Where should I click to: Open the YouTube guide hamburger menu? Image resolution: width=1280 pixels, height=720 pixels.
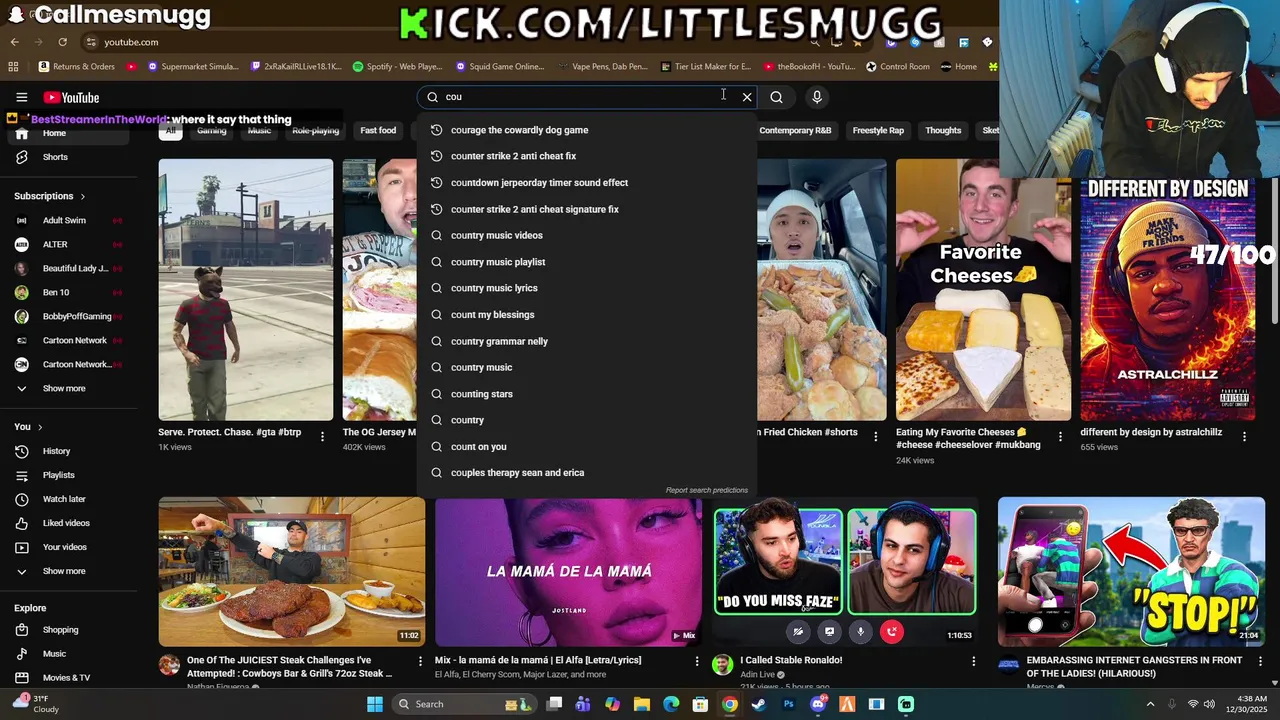21,97
